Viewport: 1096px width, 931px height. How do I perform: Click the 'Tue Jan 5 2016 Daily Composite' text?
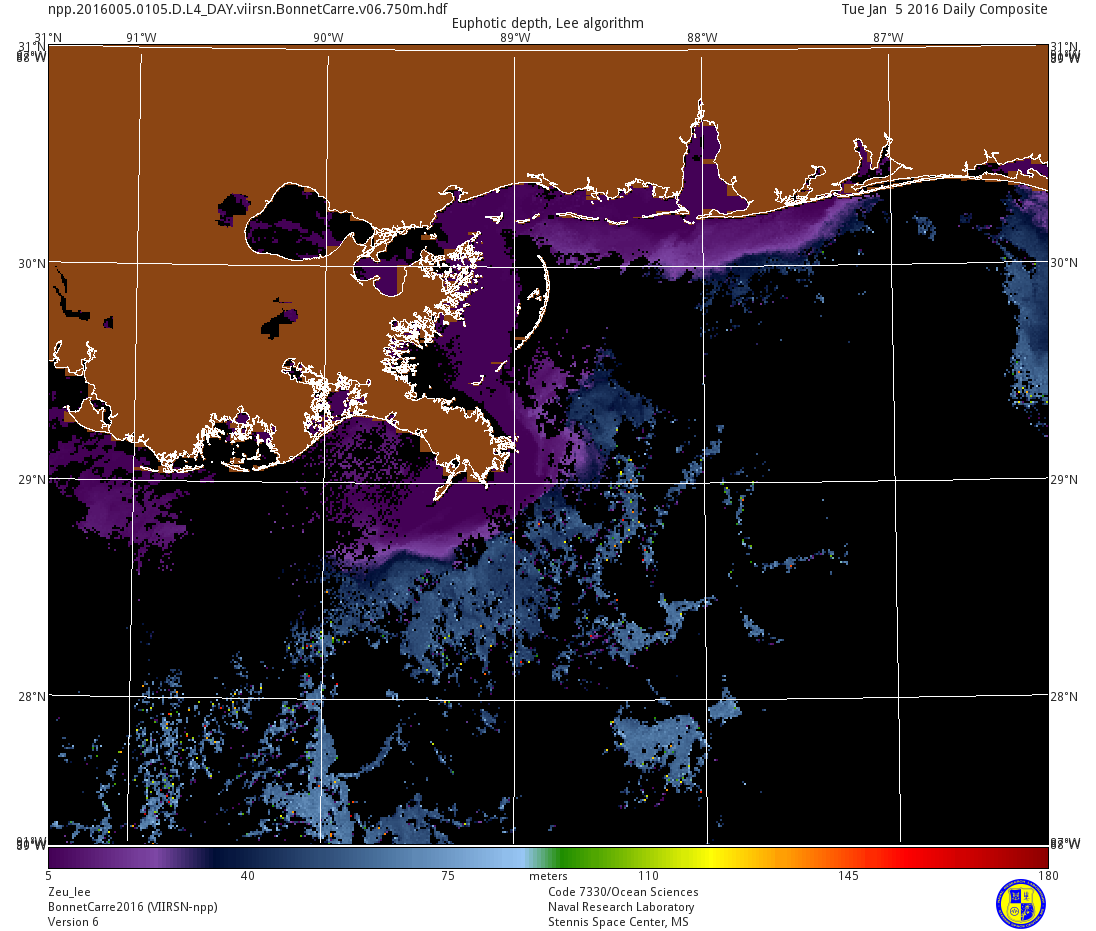[944, 9]
